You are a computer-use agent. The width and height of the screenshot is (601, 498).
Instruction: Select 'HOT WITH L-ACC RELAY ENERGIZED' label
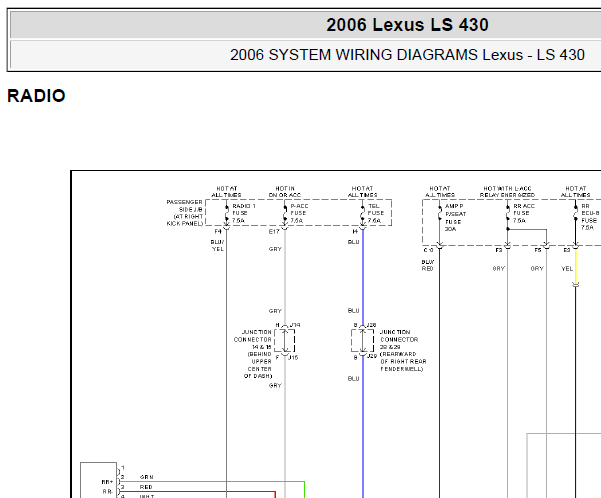507,192
